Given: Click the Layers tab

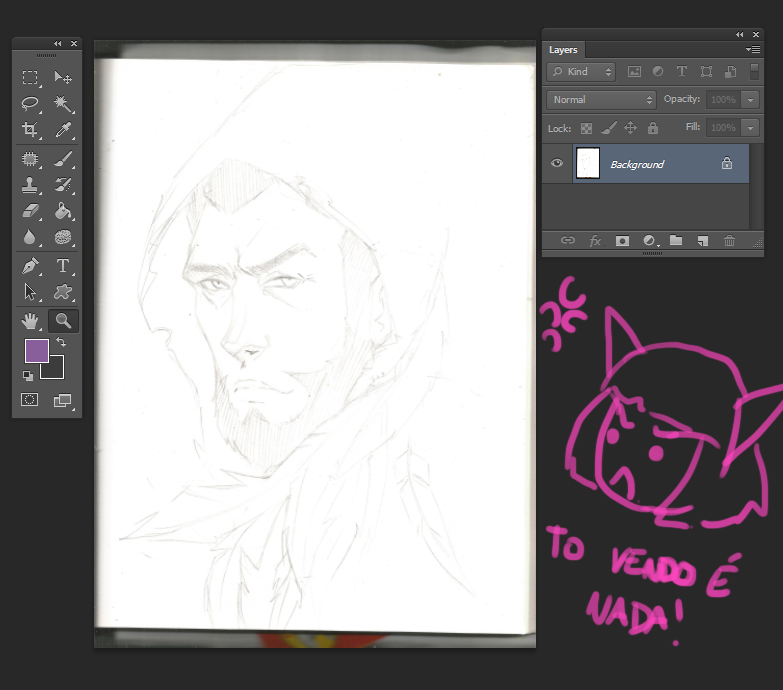Looking at the screenshot, I should pyautogui.click(x=563, y=50).
